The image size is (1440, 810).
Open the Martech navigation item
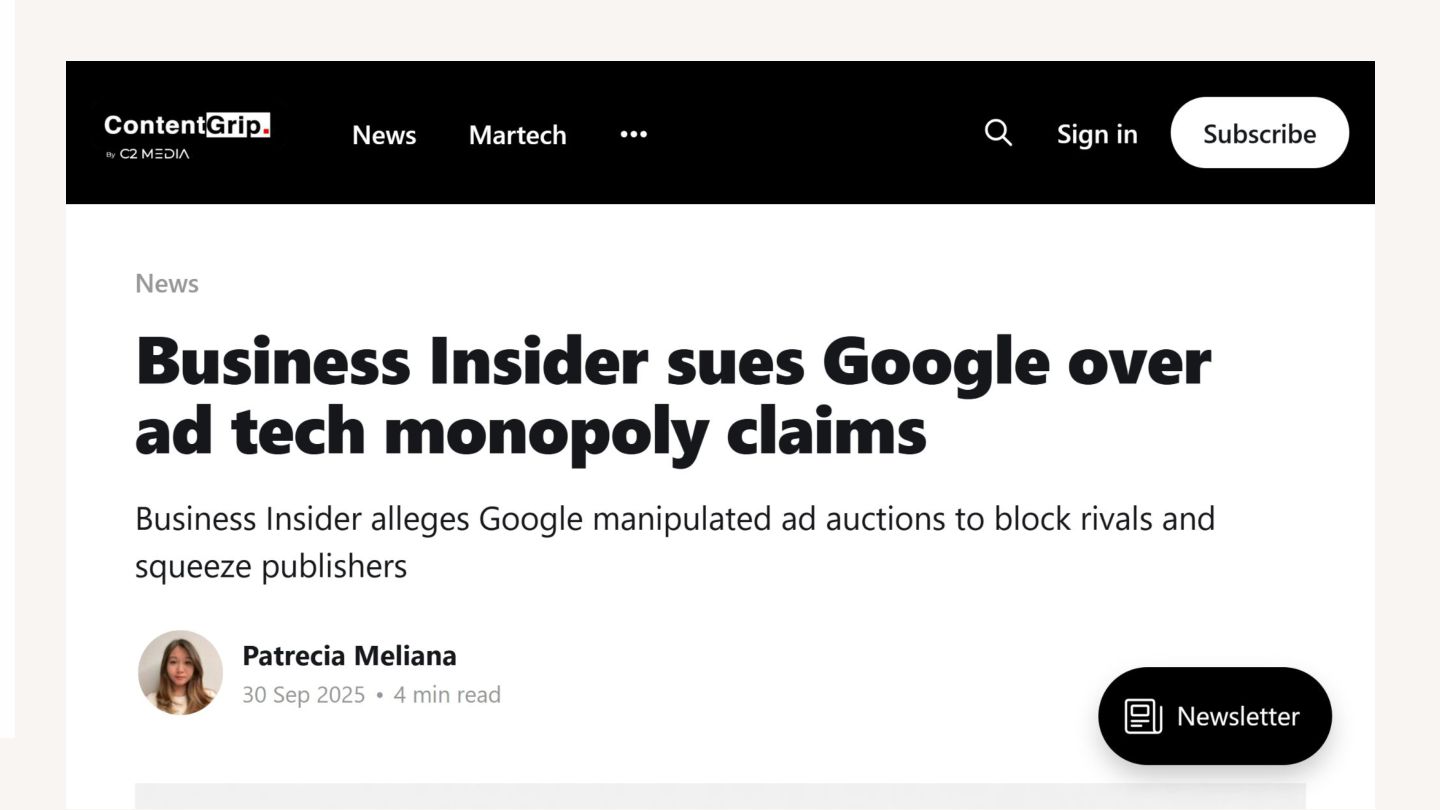[x=517, y=135]
